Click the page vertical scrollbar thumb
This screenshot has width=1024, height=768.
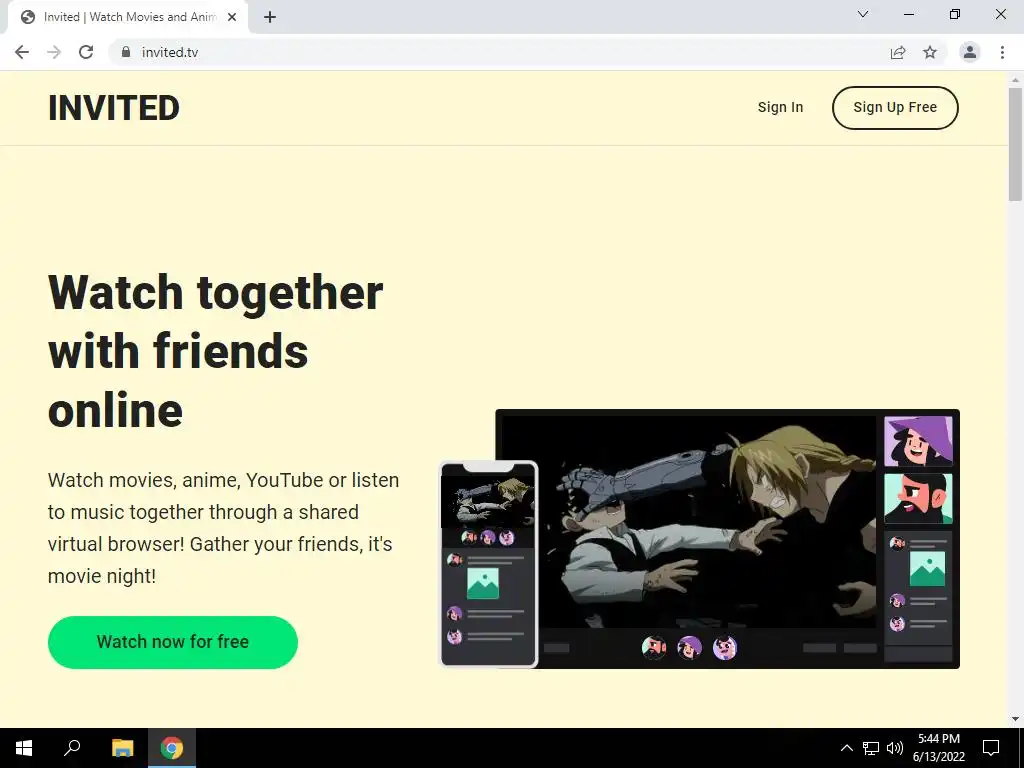click(1015, 144)
